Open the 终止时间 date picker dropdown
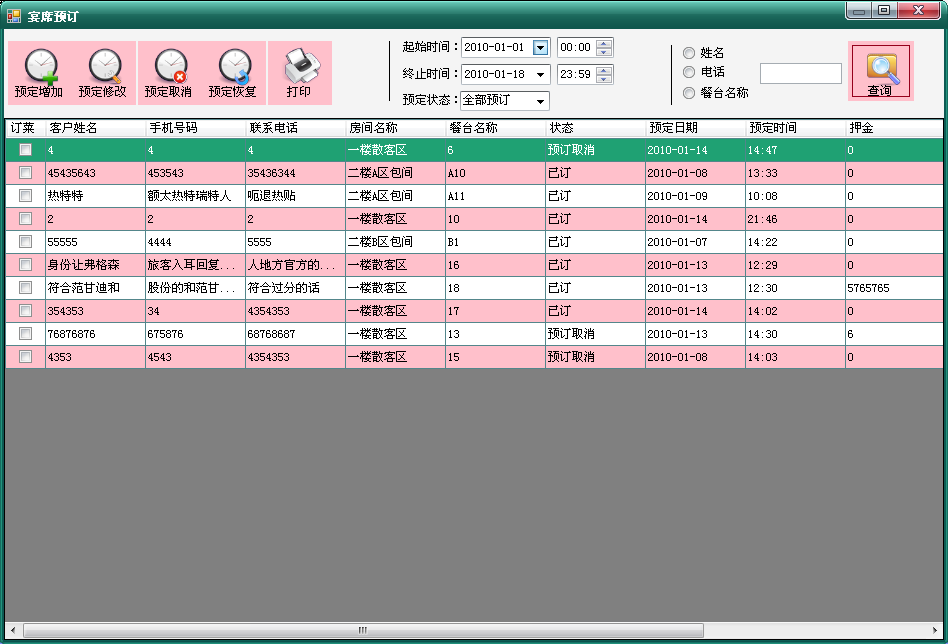This screenshot has width=948, height=644. pyautogui.click(x=541, y=74)
